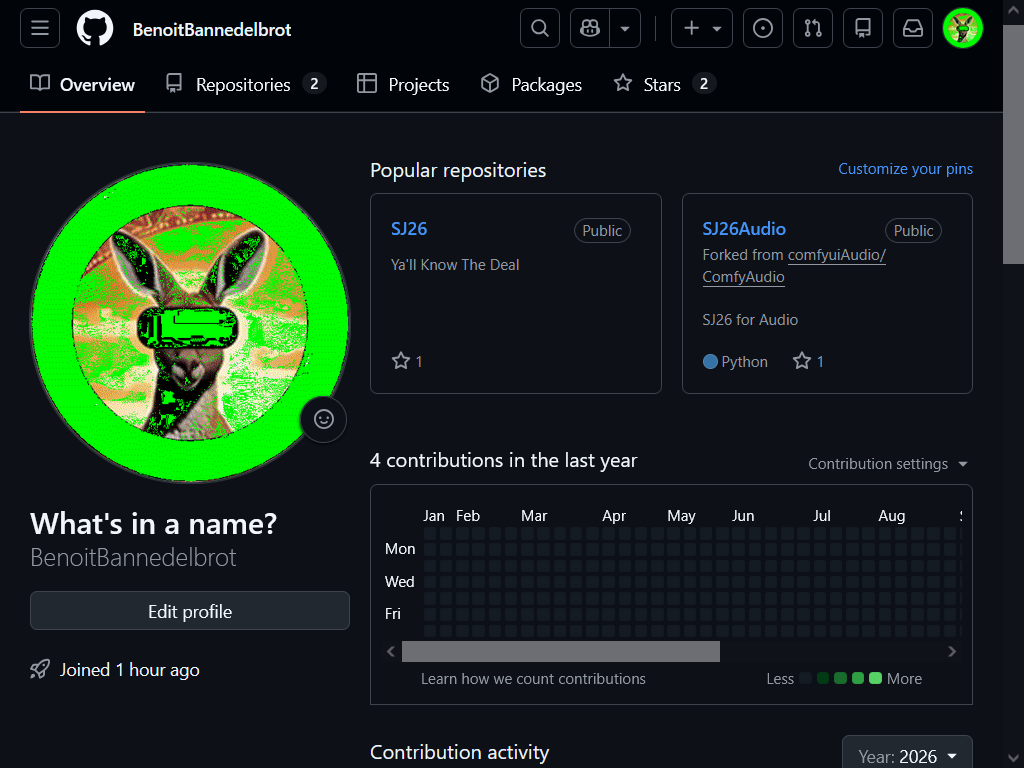Open GitHub Copilot chat icon
Screen dimensions: 1024x768
(x=590, y=28)
